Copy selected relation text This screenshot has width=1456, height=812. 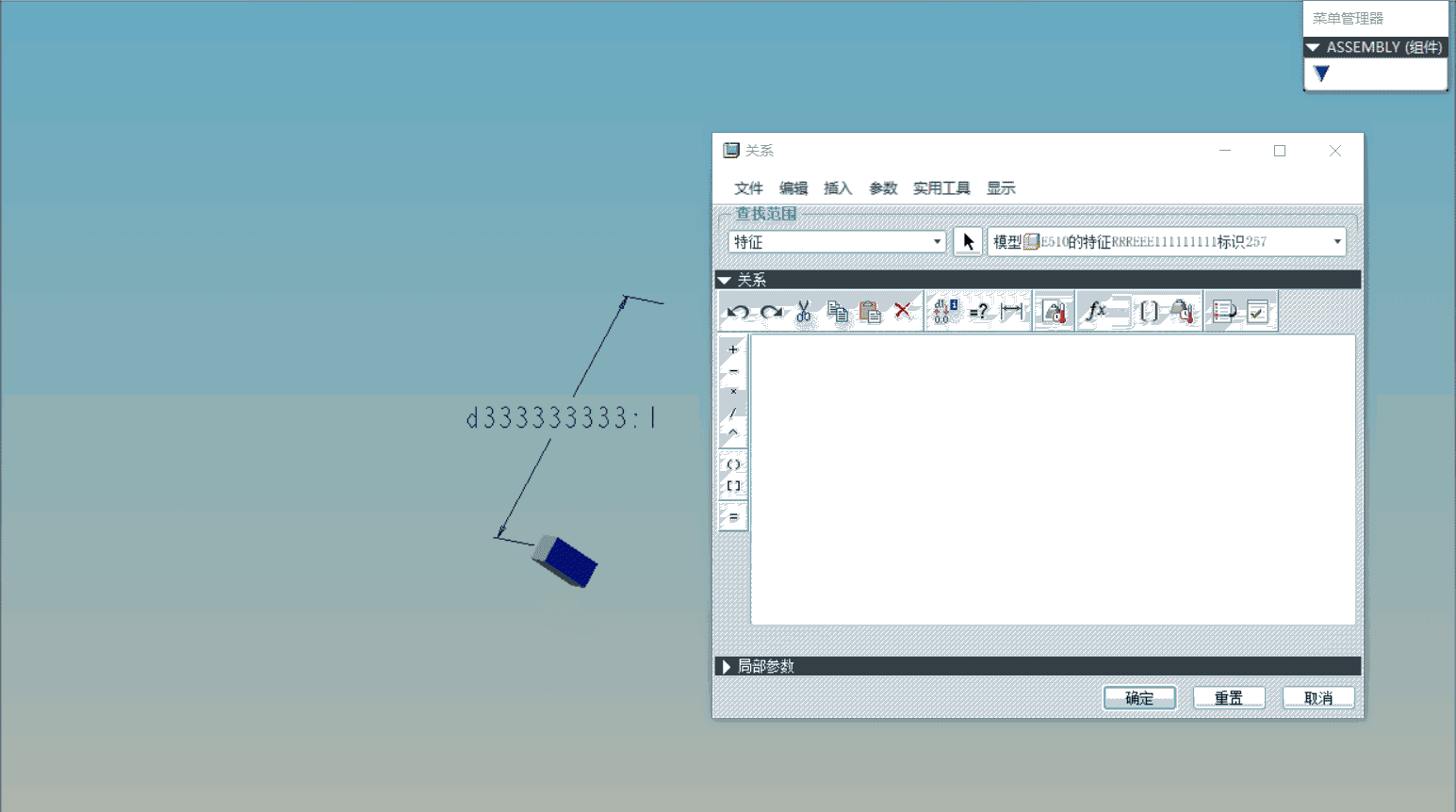[837, 312]
